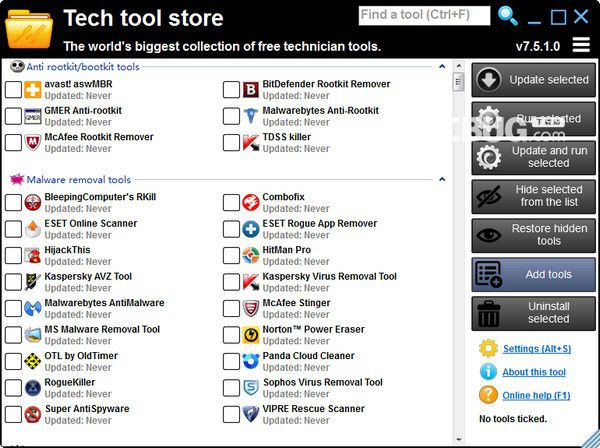The image size is (600, 448).
Task: Click the Super AntiSpyware icon
Action: pos(33,414)
